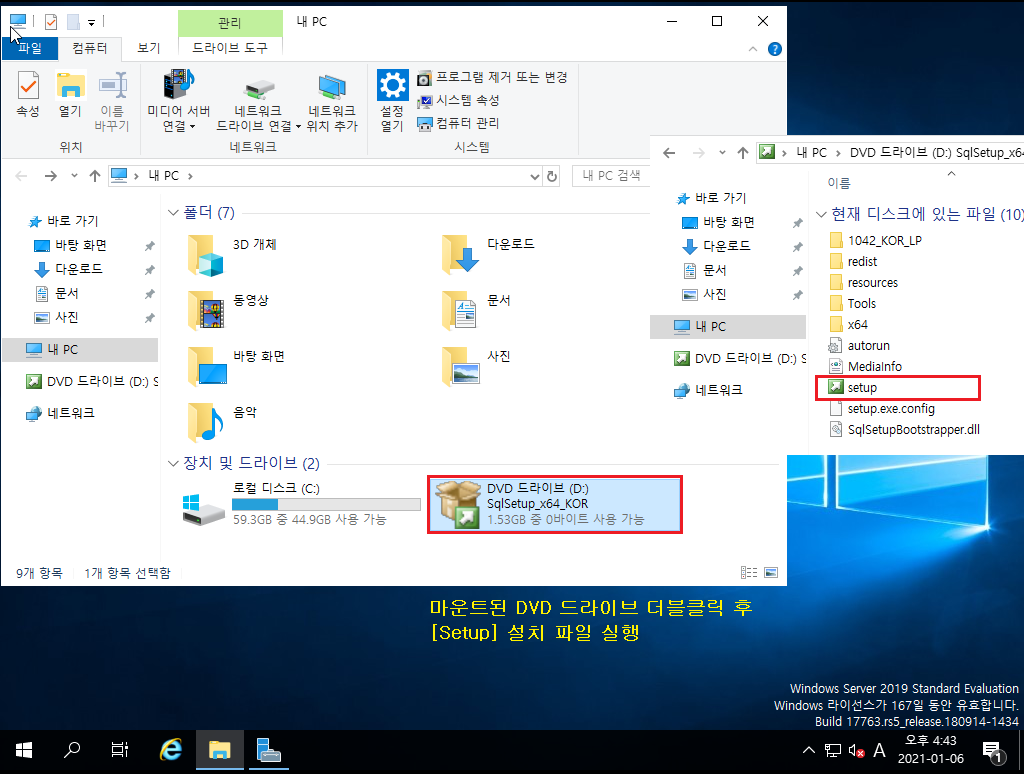1024x774 pixels.
Task: Select the setup.exe.config file
Action: 882,409
